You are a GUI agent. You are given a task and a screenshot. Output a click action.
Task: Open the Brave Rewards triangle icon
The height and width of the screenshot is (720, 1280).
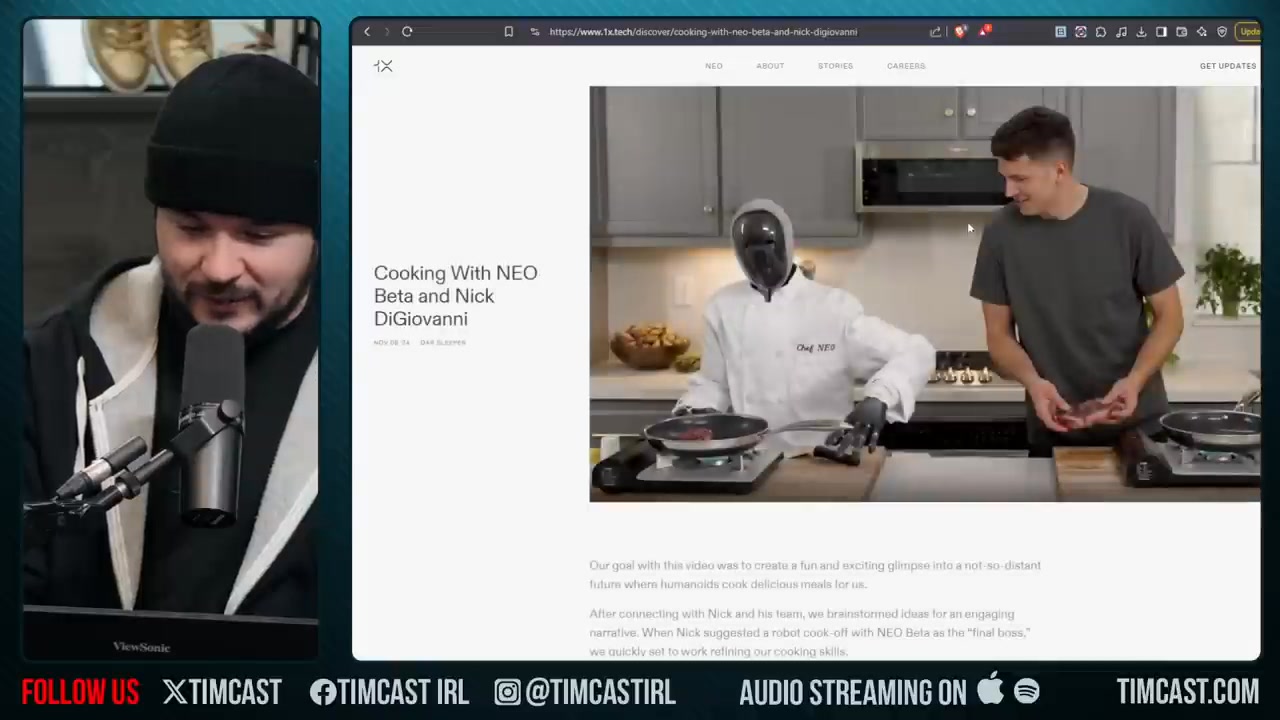coord(985,32)
